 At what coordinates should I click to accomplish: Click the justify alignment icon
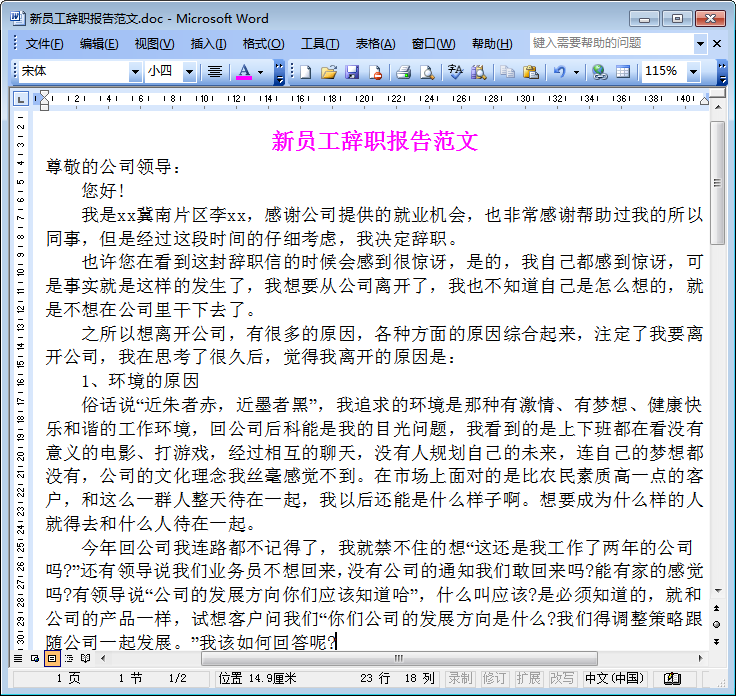point(215,72)
